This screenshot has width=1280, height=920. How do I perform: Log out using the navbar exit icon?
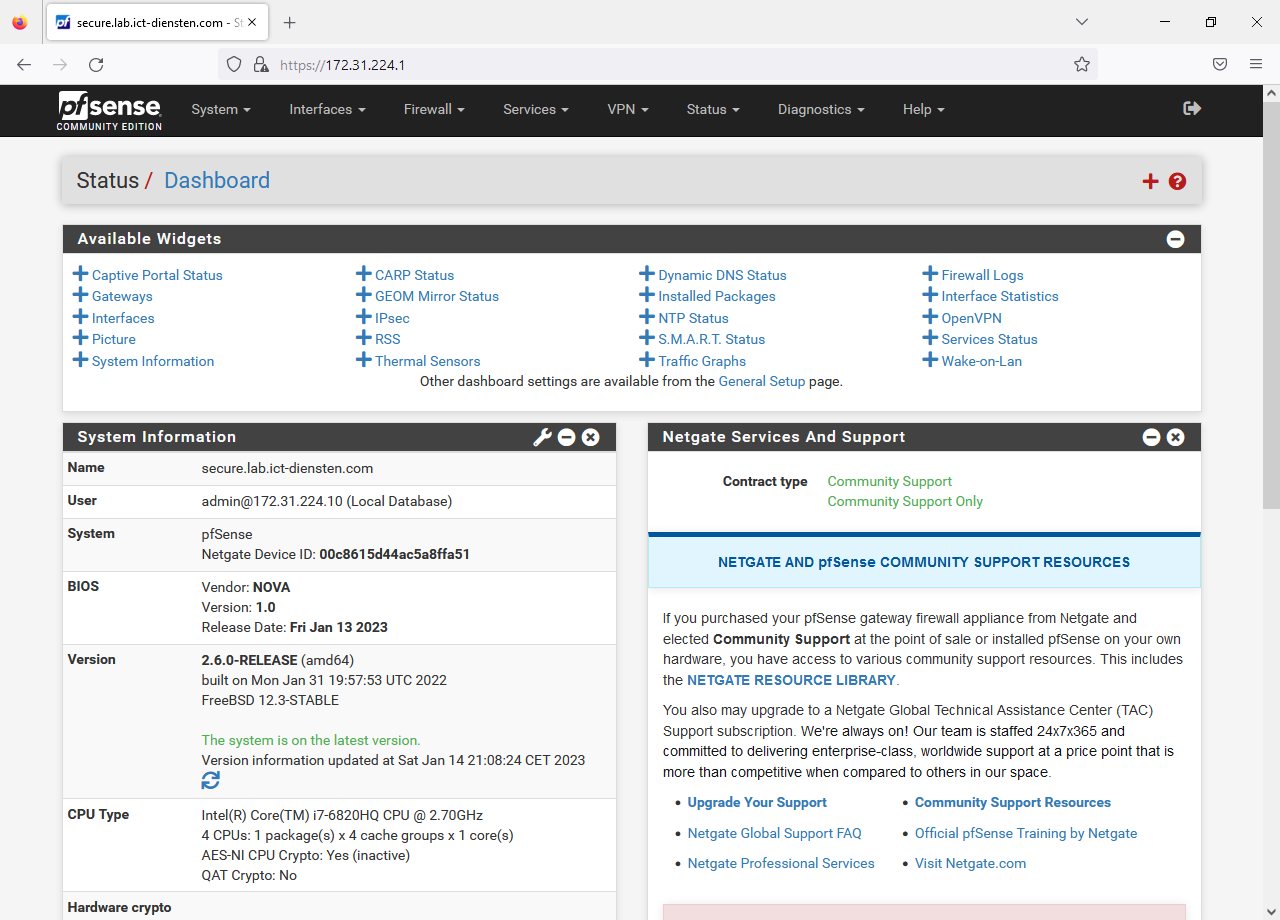(1192, 108)
